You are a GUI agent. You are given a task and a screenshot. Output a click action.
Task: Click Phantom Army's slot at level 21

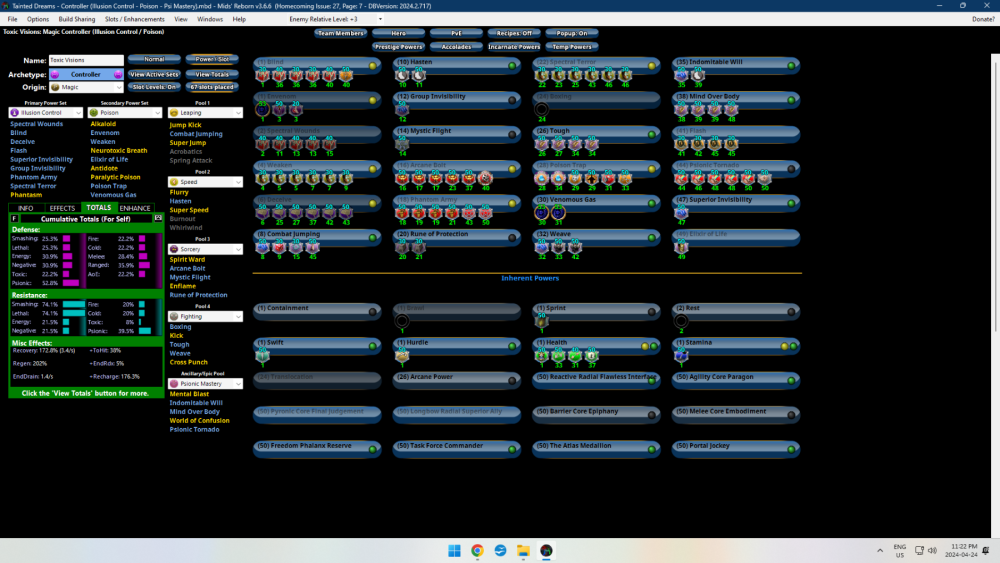point(452,214)
